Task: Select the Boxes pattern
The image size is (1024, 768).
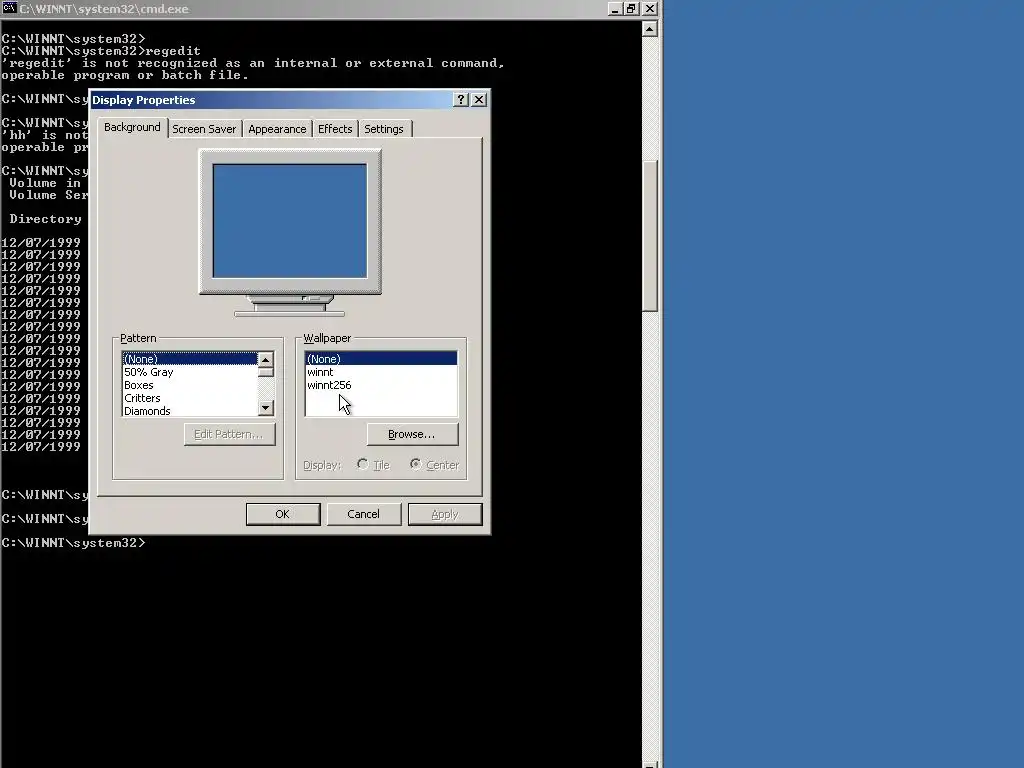Action: coord(190,385)
